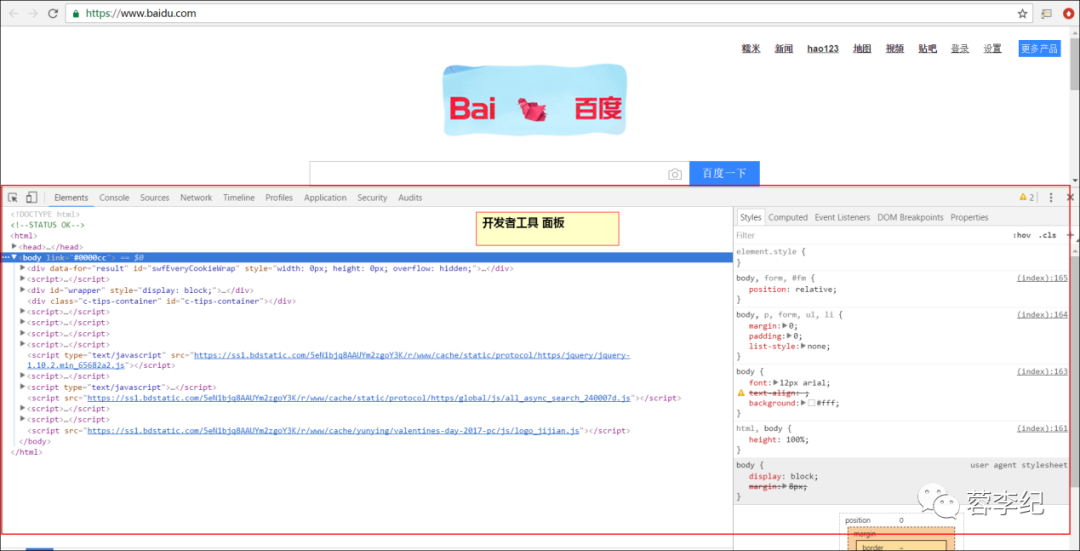Click the 登录 login link
1080x551 pixels.
tap(960, 48)
